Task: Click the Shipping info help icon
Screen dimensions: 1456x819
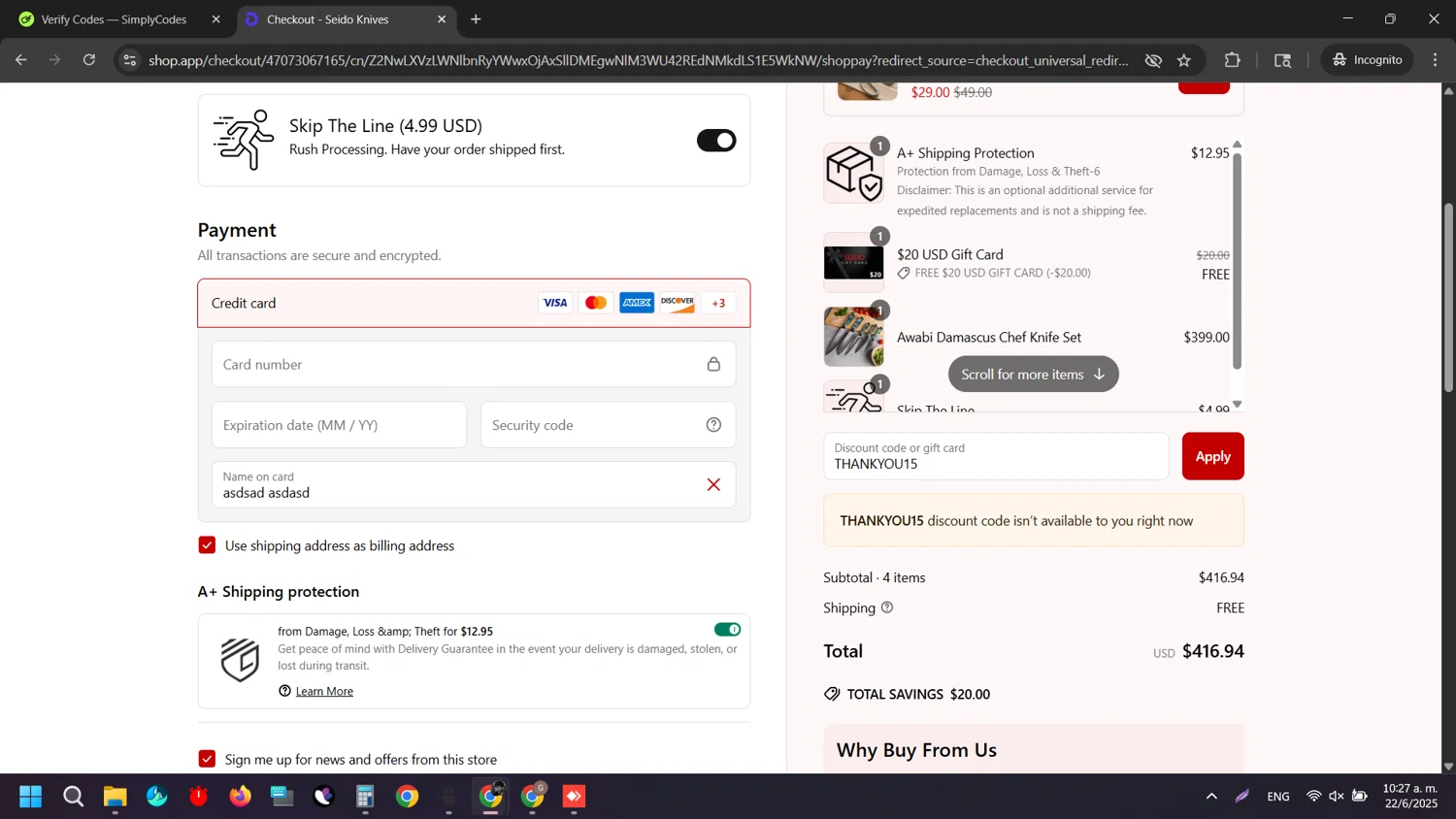Action: [886, 607]
